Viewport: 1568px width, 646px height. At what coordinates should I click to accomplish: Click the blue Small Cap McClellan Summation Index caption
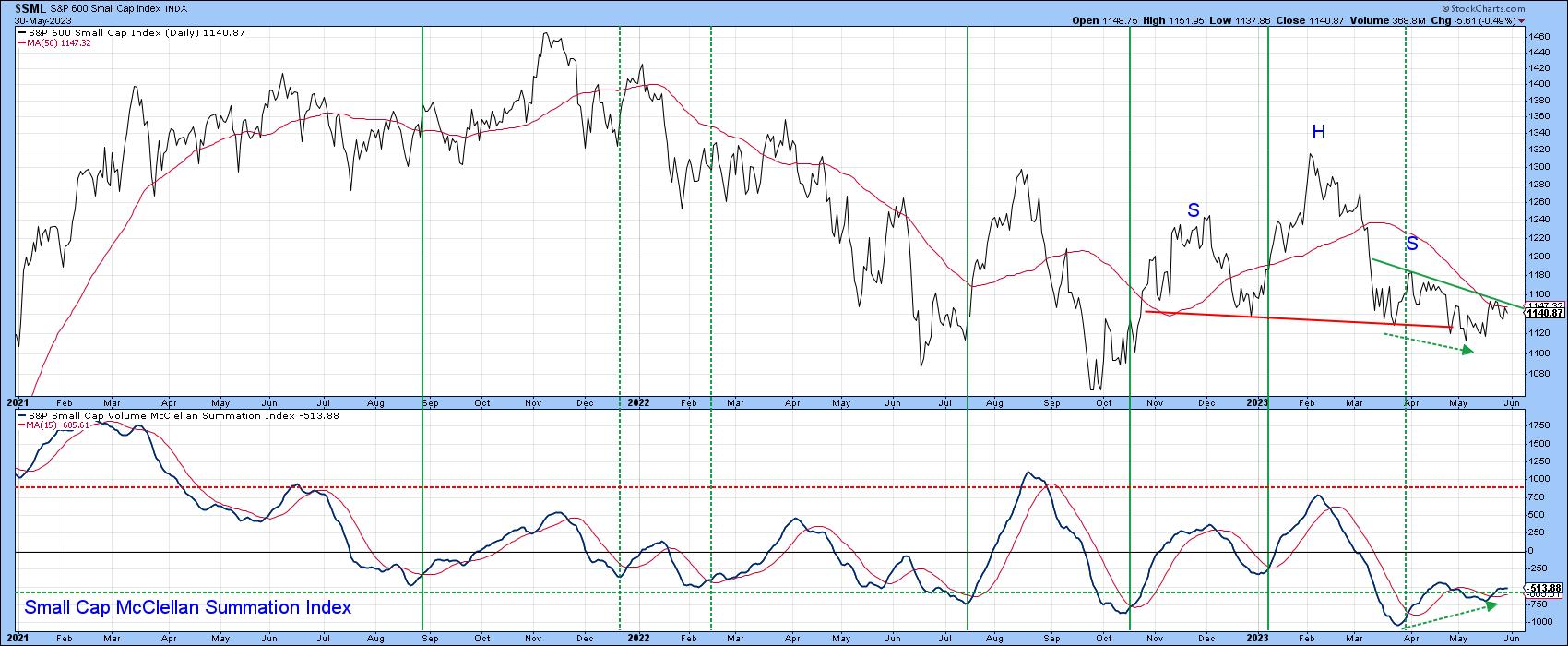tap(188, 607)
